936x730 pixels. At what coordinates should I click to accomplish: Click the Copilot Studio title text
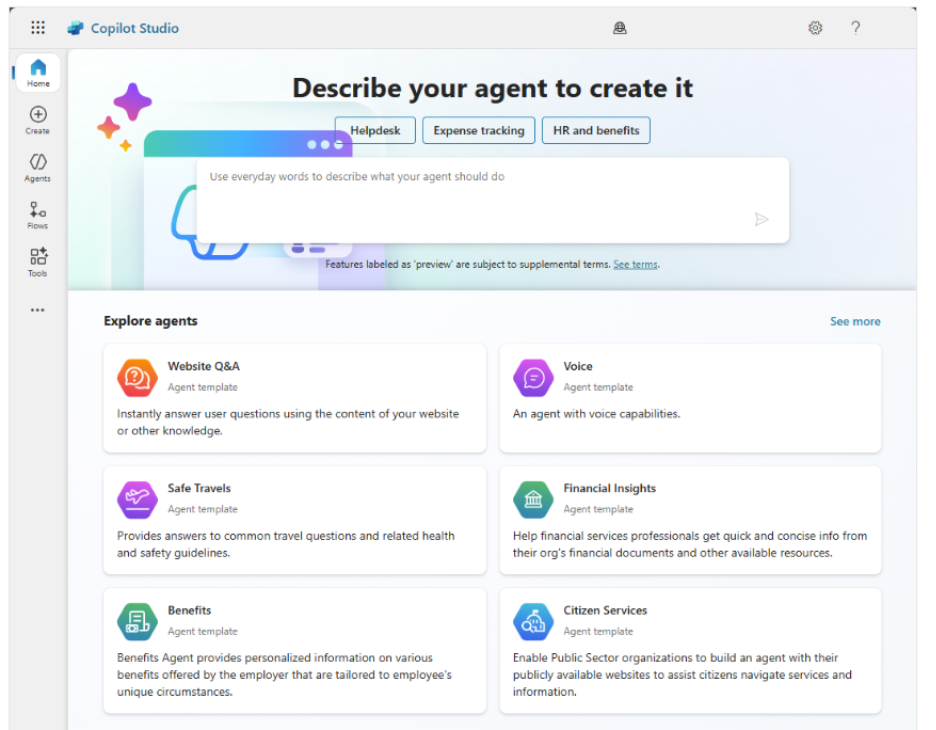pyautogui.click(x=134, y=28)
